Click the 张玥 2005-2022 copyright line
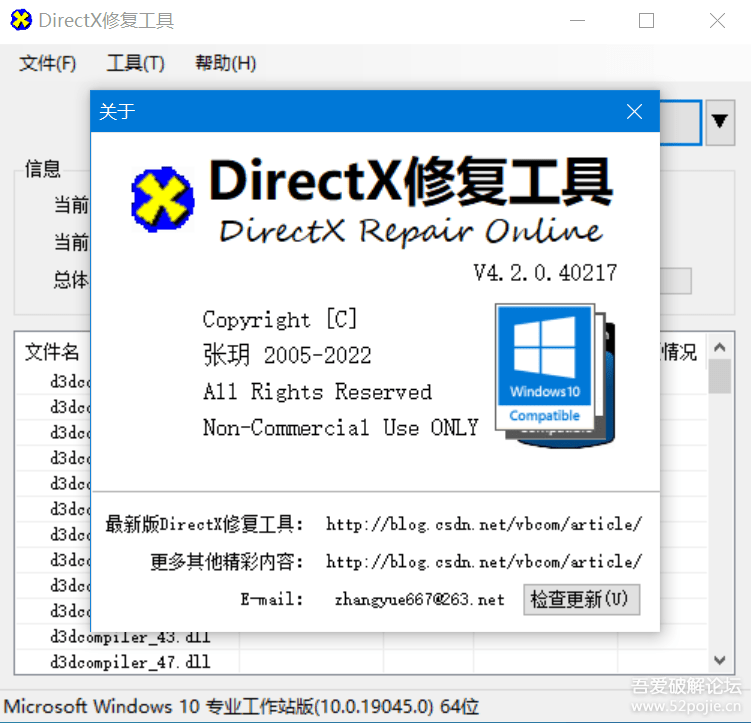751x723 pixels. (x=287, y=355)
